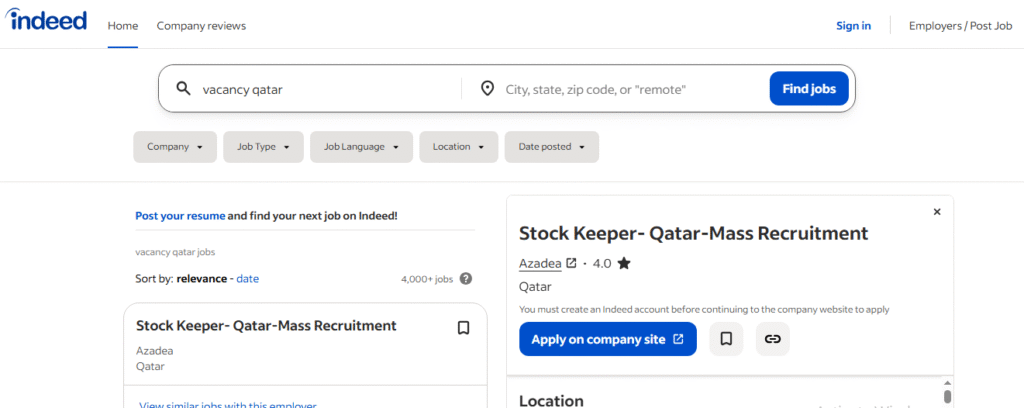Click the '4,000+ jobs' count text
The image size is (1024, 408).
click(427, 279)
